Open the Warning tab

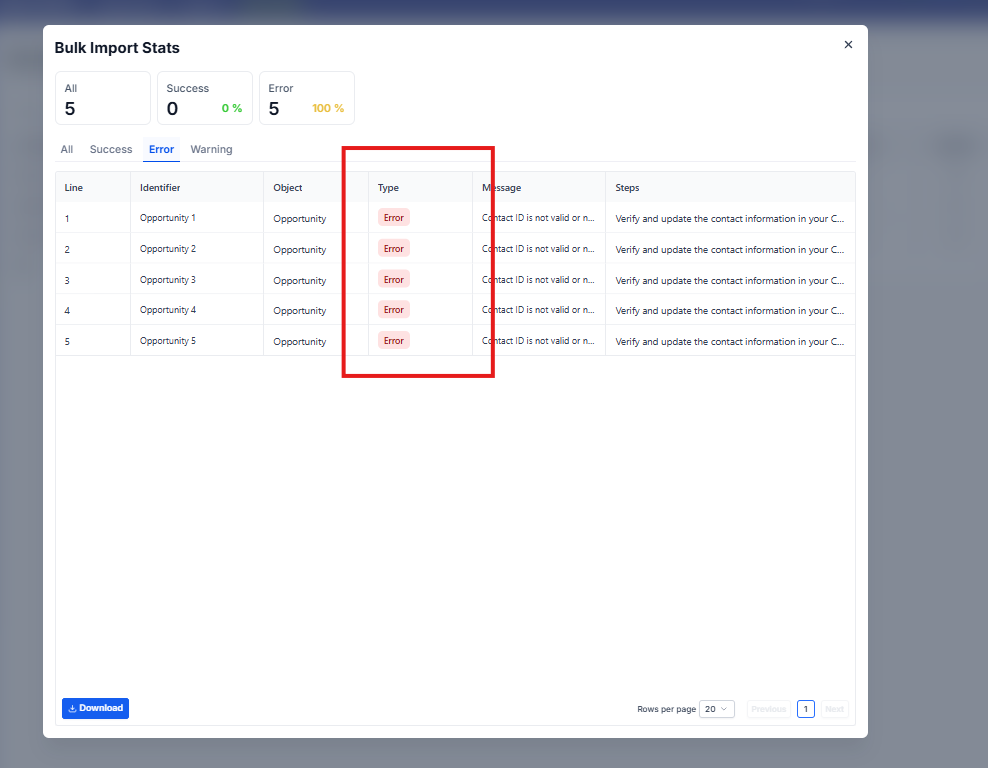tap(211, 149)
